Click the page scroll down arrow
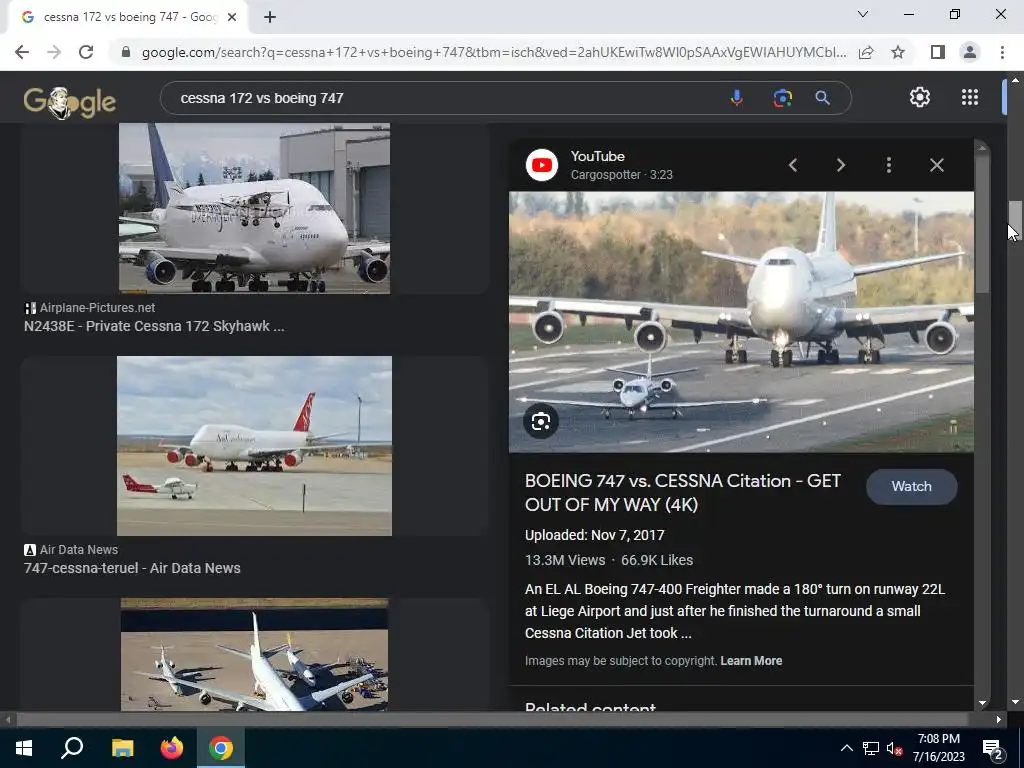This screenshot has height=768, width=1024. pos(1015,703)
